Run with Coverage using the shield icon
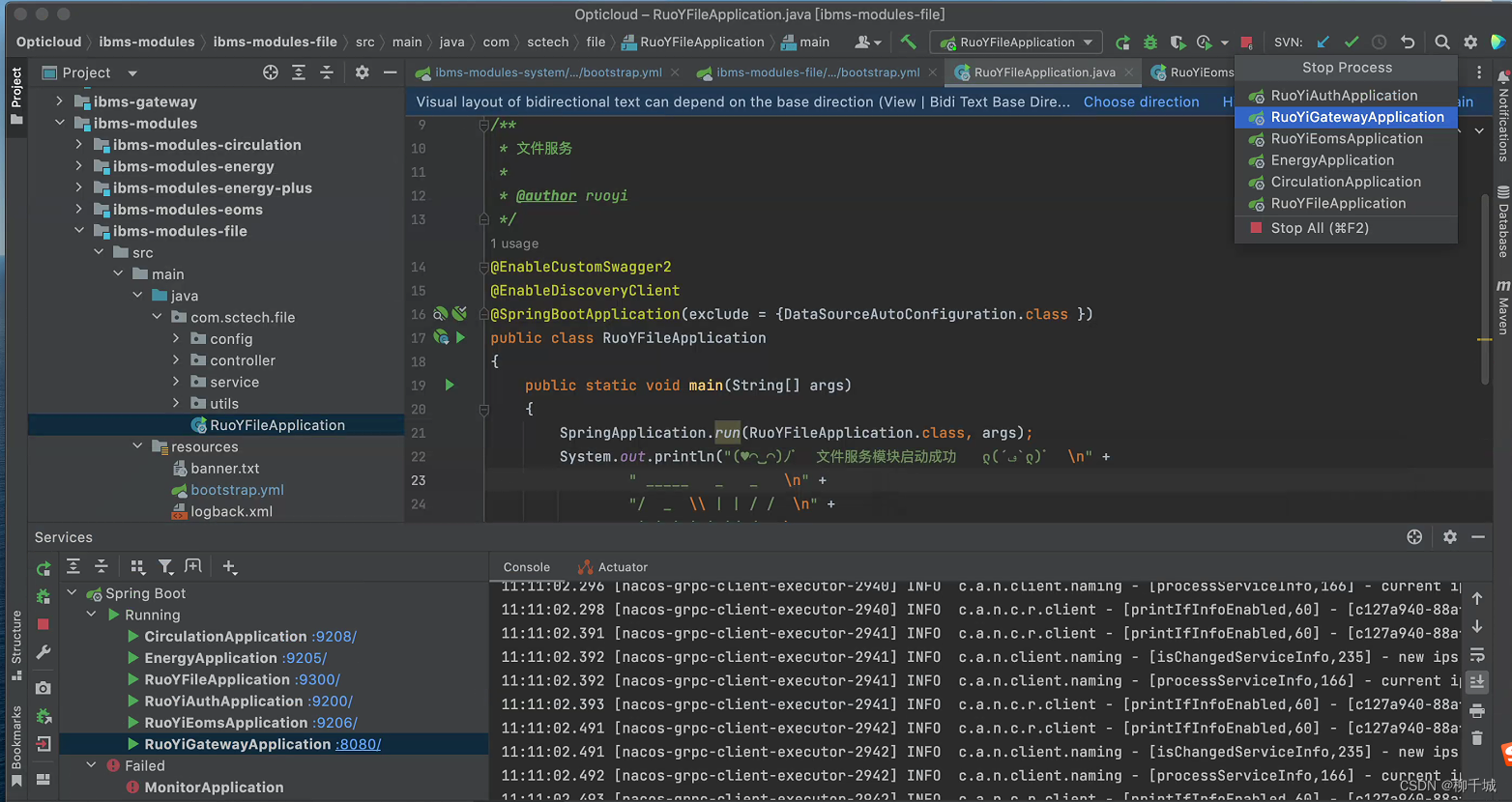This screenshot has width=1512, height=802. click(x=1178, y=42)
